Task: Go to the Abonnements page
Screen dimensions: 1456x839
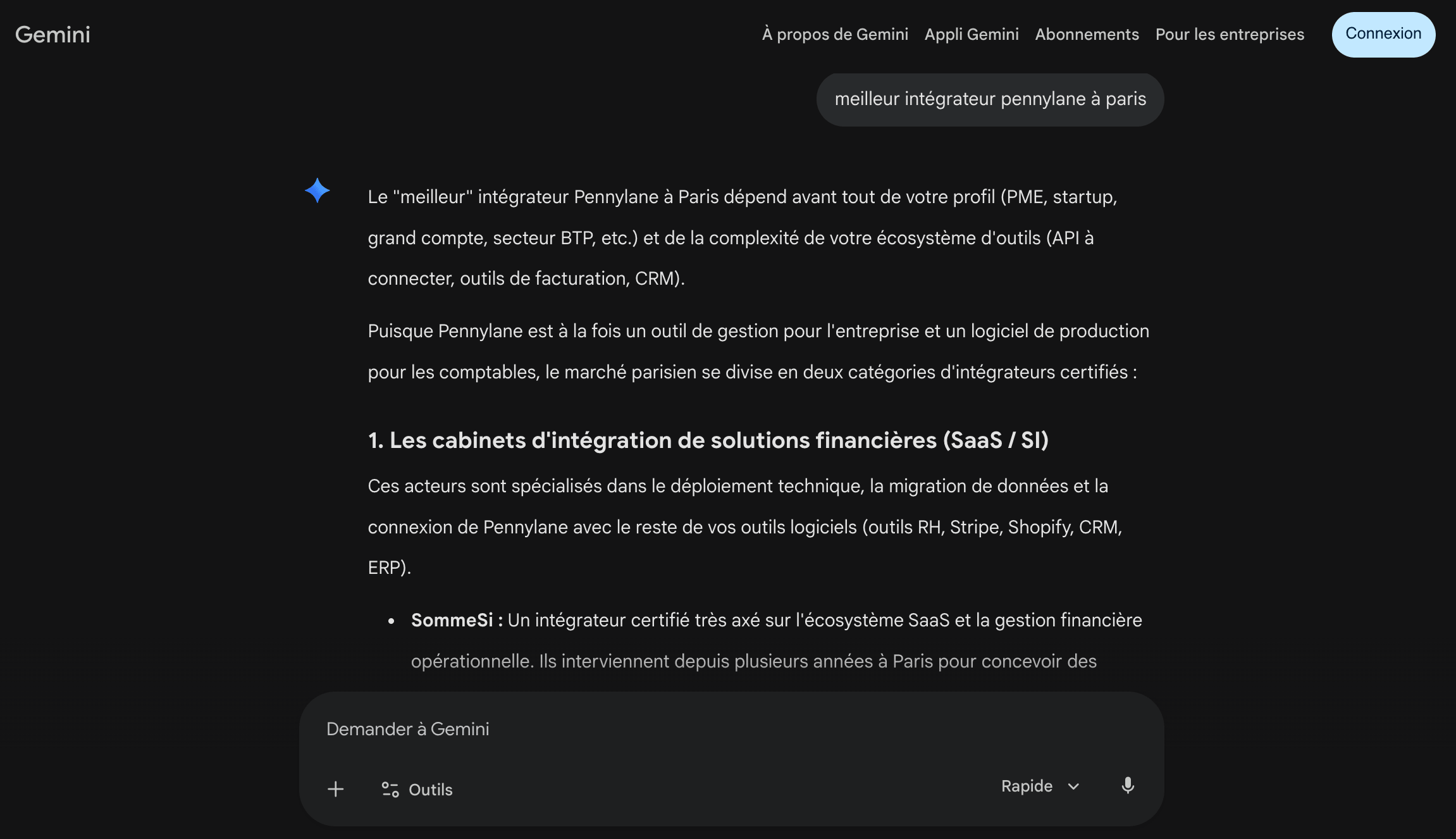Action: 1087,34
